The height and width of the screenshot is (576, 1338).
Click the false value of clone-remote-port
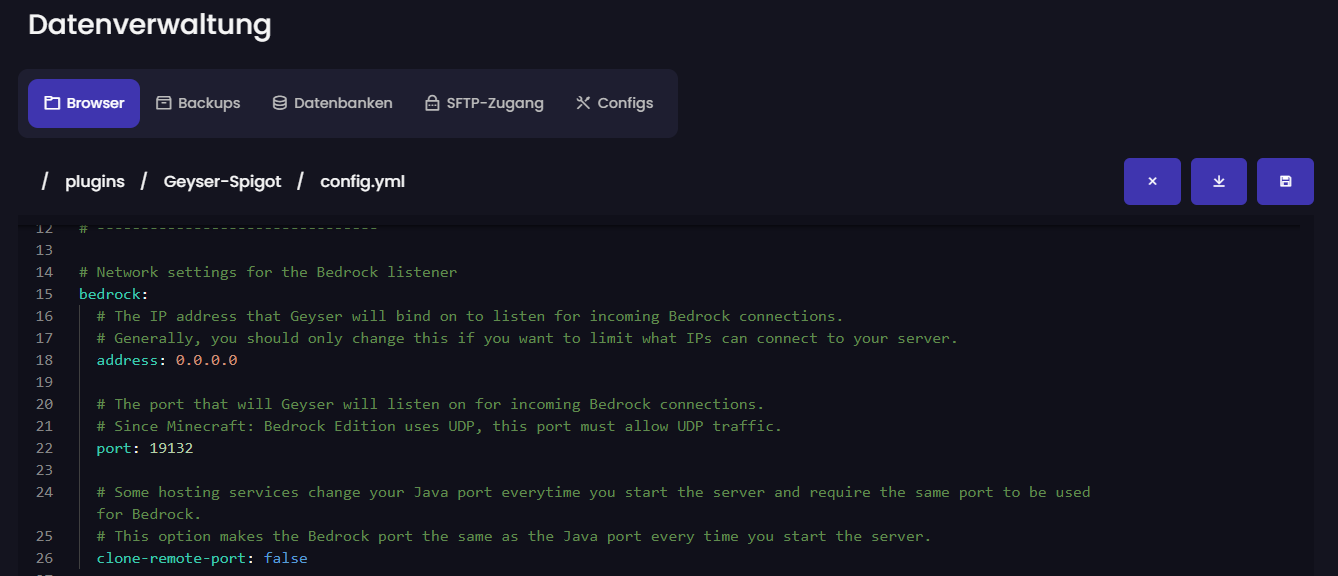click(x=285, y=558)
